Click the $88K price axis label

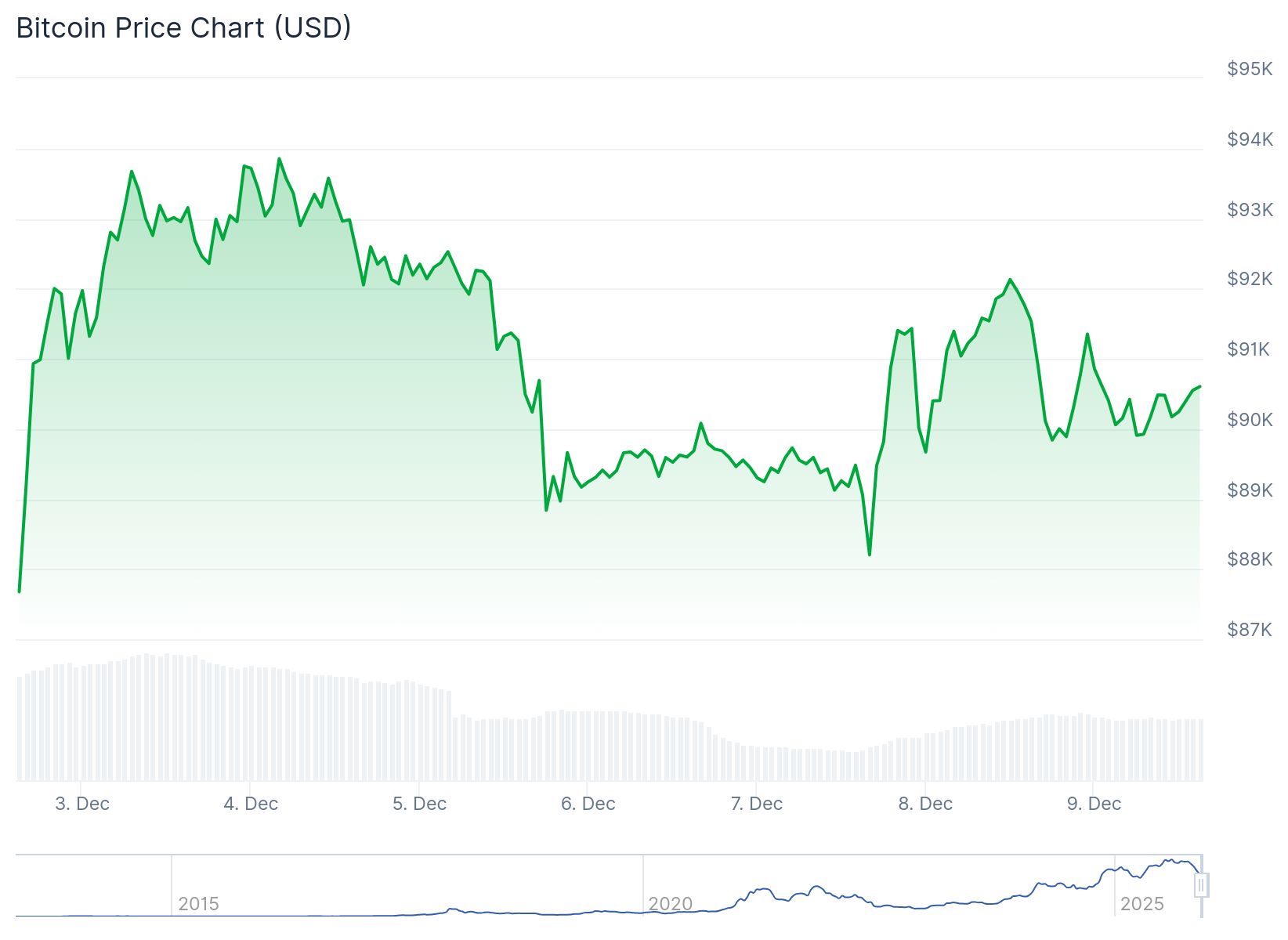(1250, 559)
